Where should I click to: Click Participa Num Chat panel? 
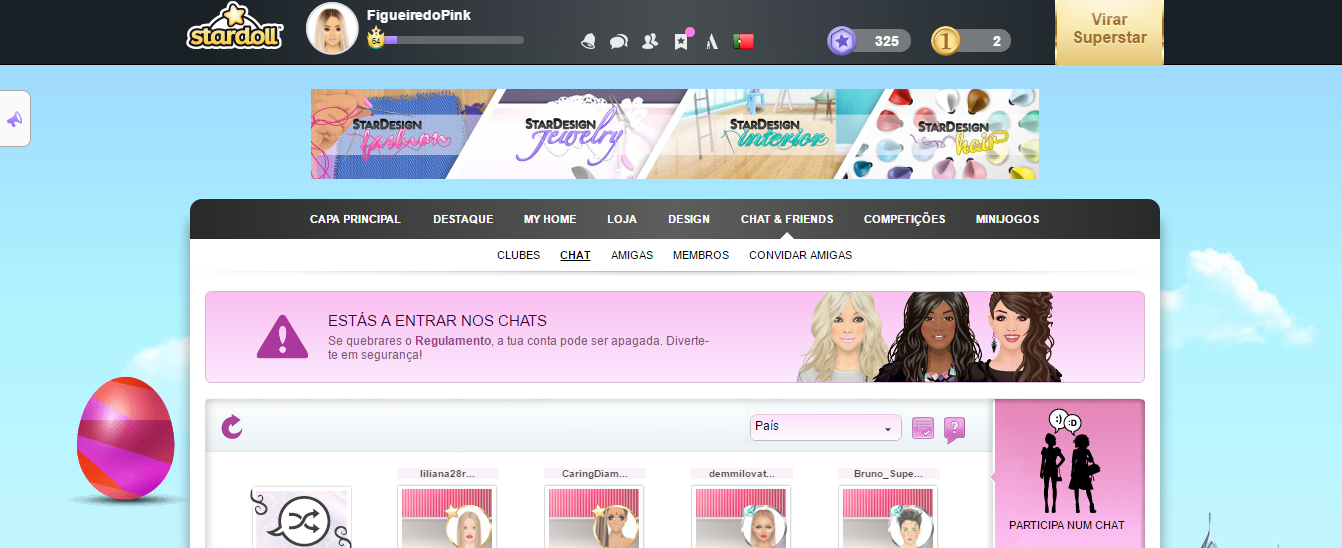(1067, 474)
